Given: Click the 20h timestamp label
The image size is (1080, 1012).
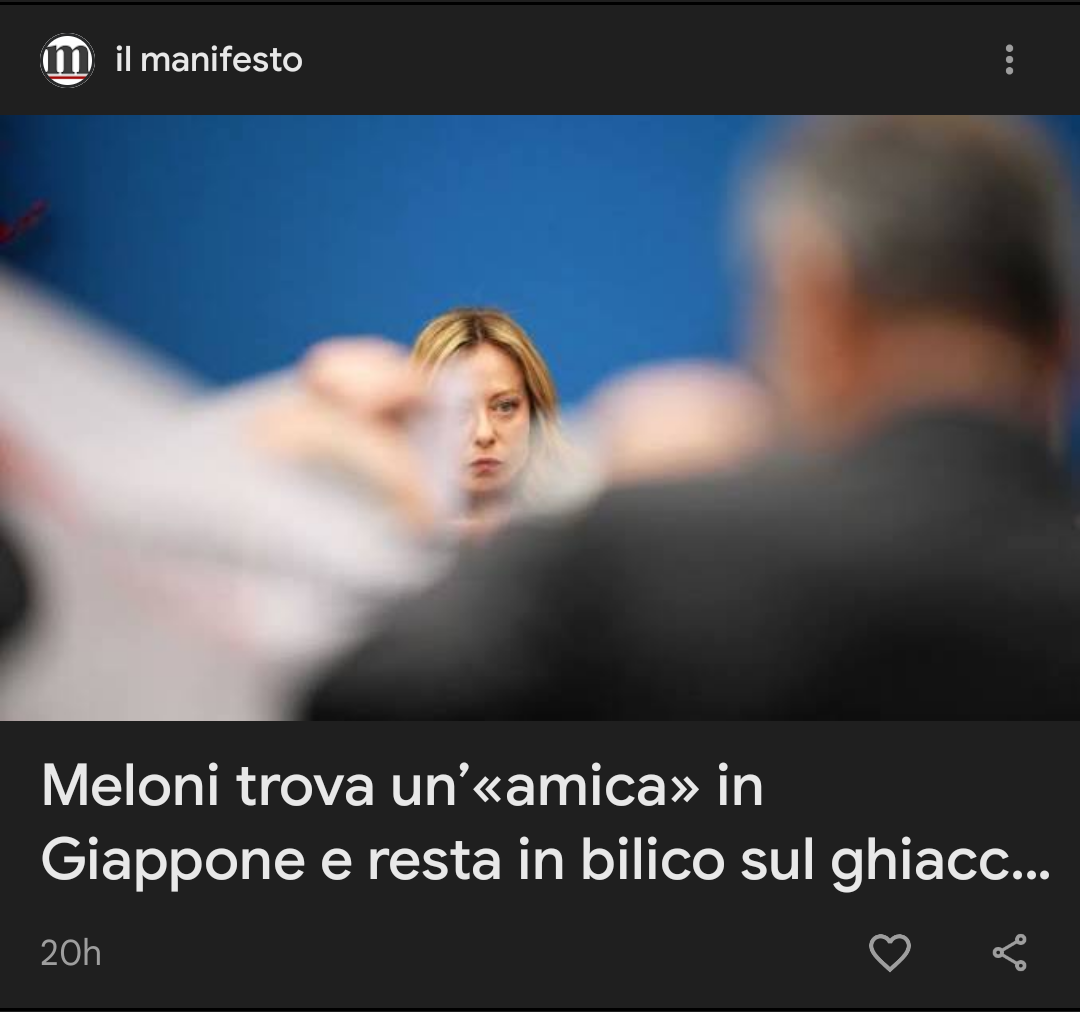Looking at the screenshot, I should tap(71, 953).
